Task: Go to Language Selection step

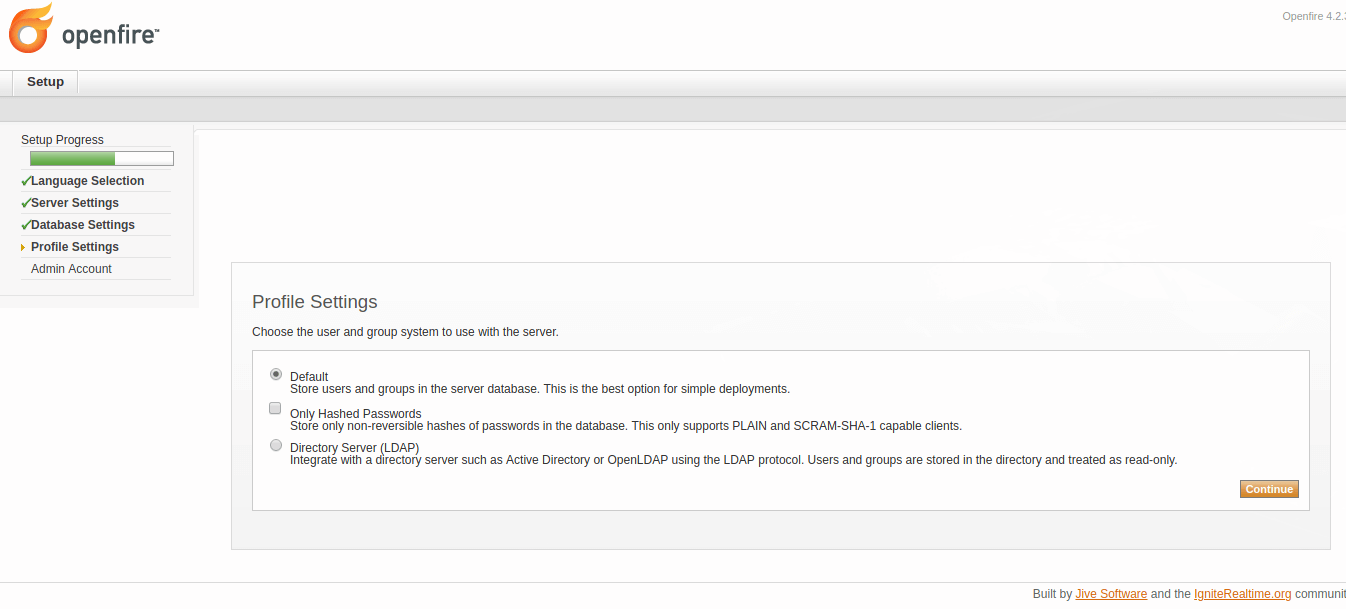Action: coord(87,181)
